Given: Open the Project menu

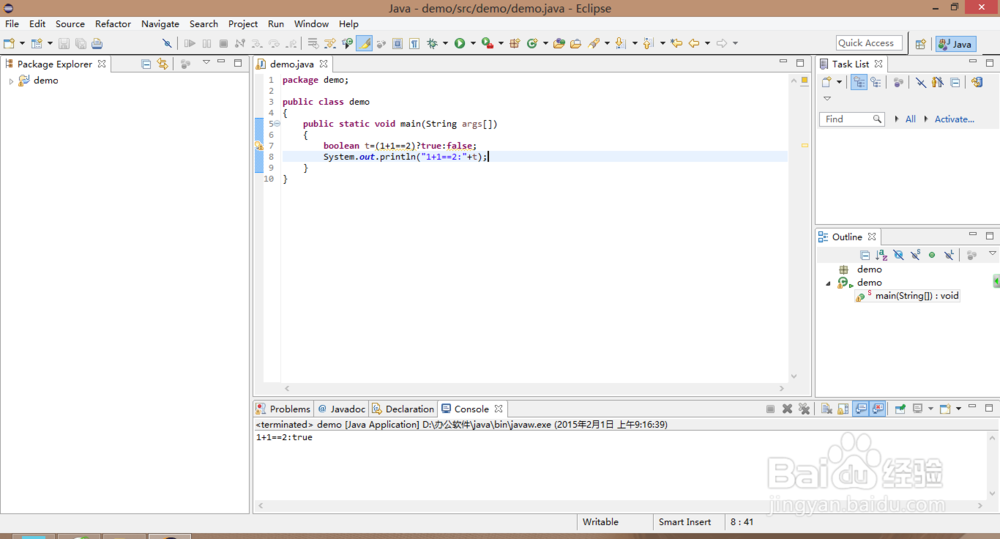Looking at the screenshot, I should [243, 24].
